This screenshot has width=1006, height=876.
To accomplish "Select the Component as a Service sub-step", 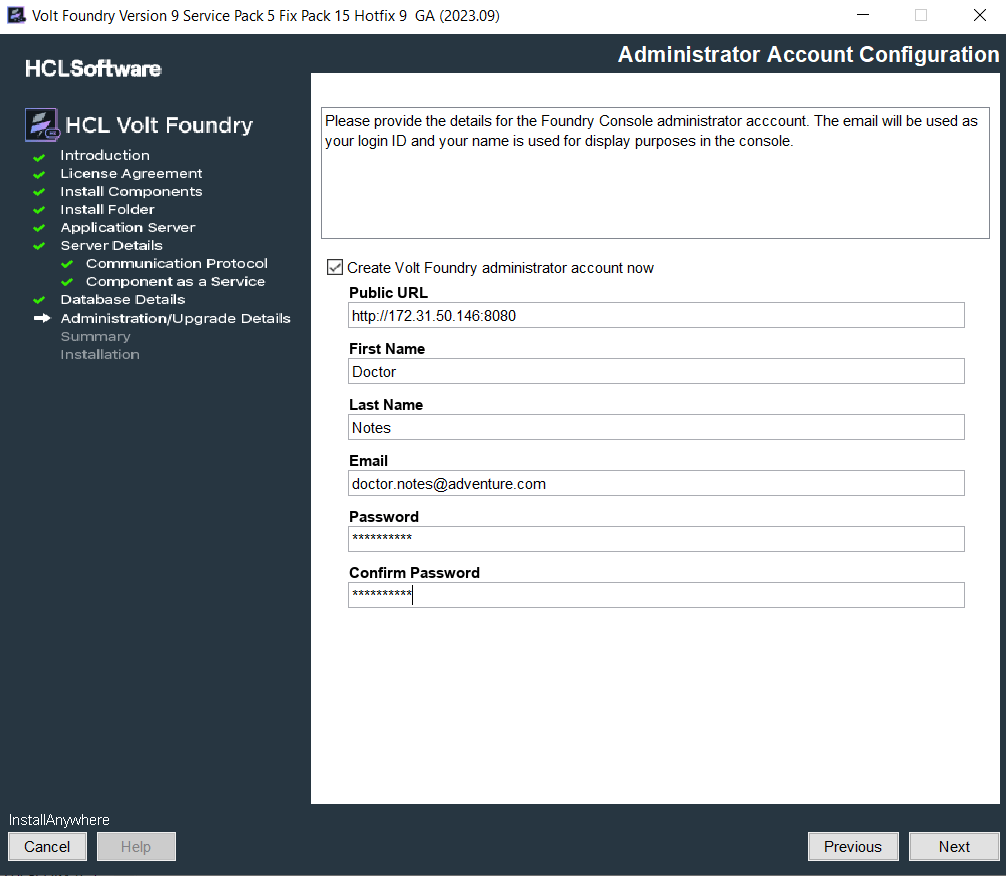I will tap(175, 281).
